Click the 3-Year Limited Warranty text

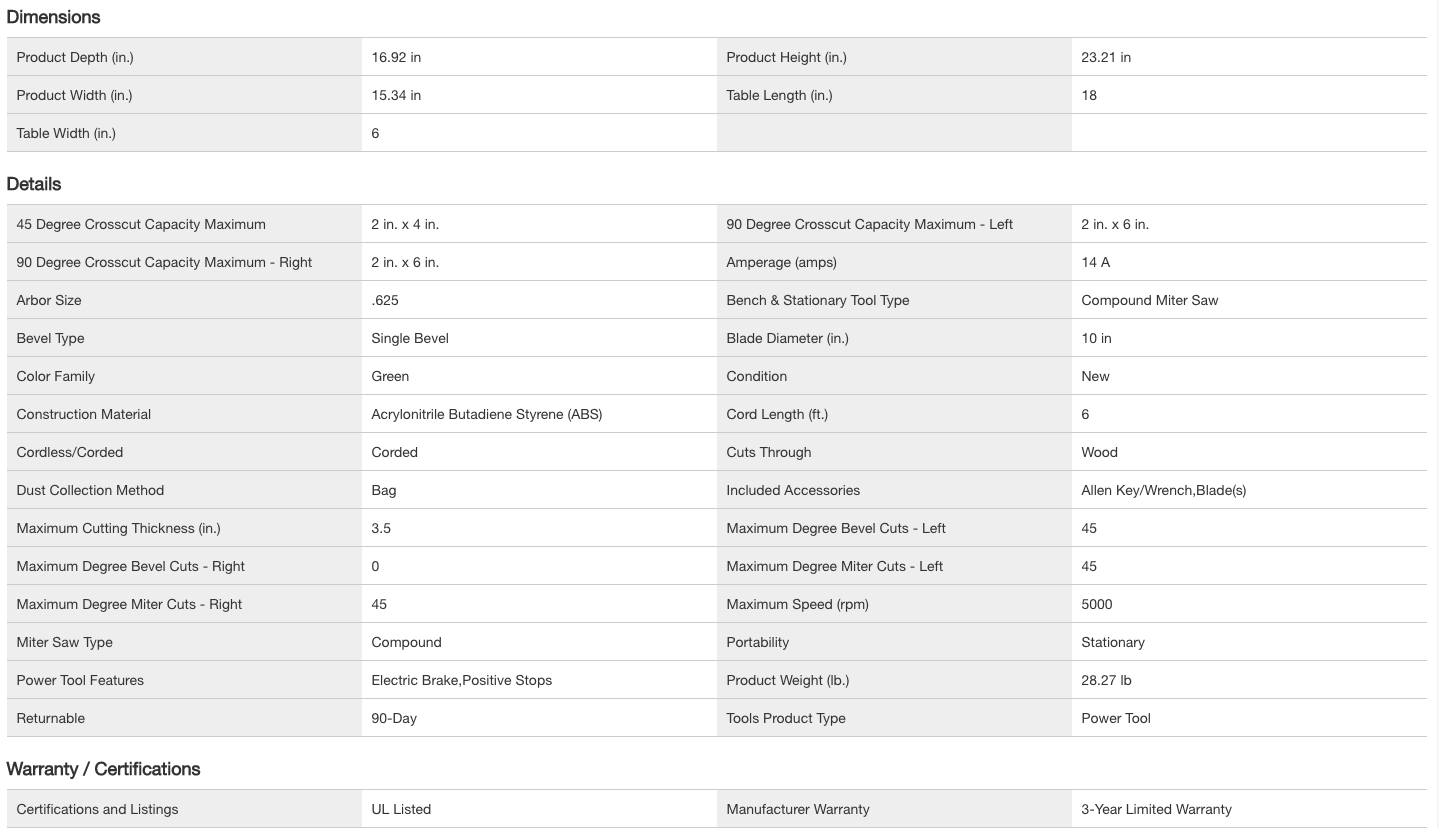(1156, 809)
